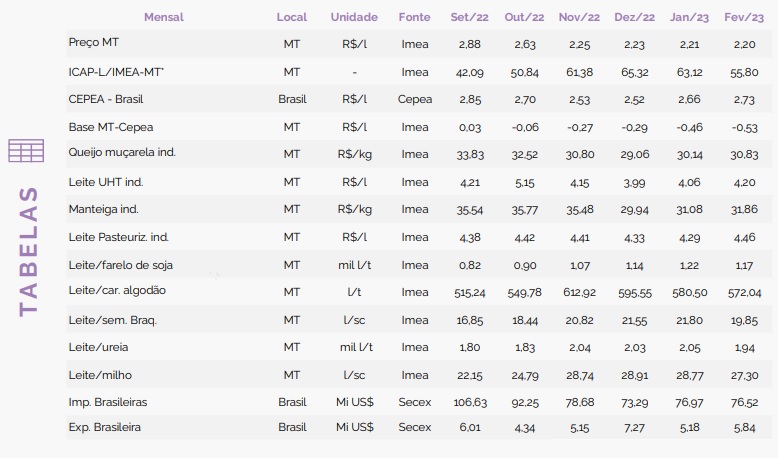Screen dimensions: 778x458
Task: Click the Out/22 column header
Action: pos(524,17)
